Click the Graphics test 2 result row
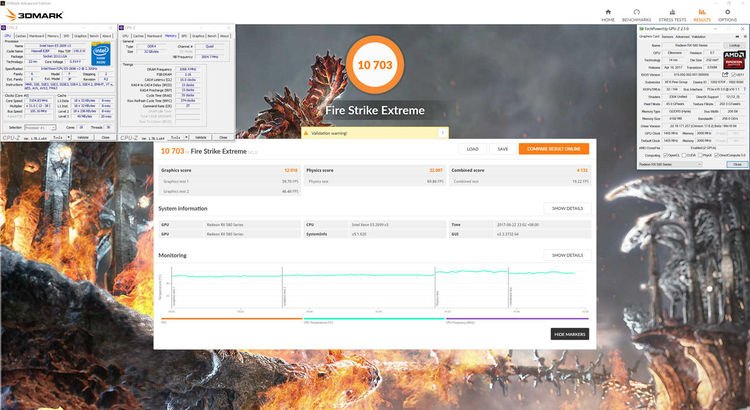The width and height of the screenshot is (750, 410). click(x=229, y=191)
